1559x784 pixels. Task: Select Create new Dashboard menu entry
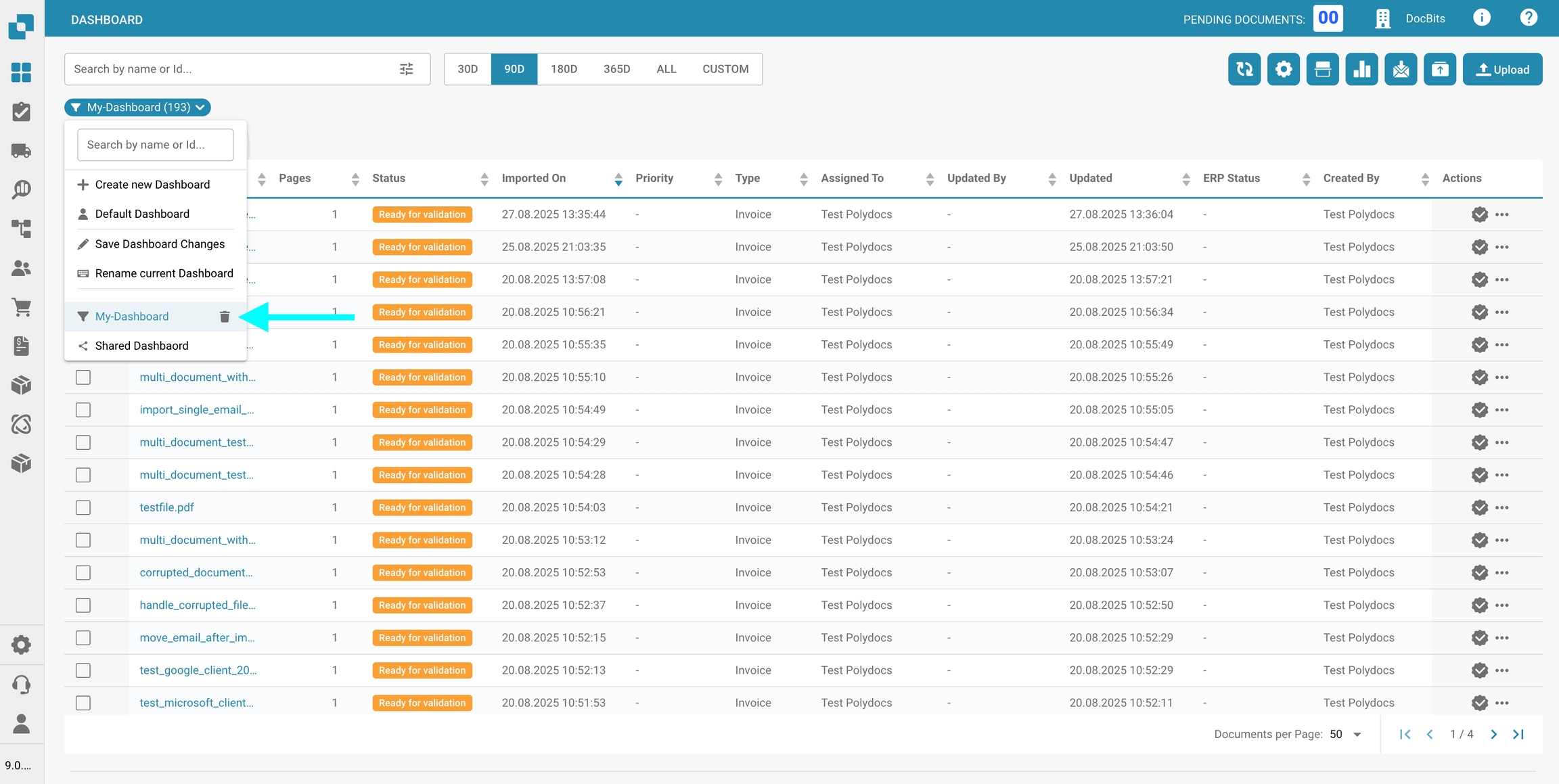[152, 185]
